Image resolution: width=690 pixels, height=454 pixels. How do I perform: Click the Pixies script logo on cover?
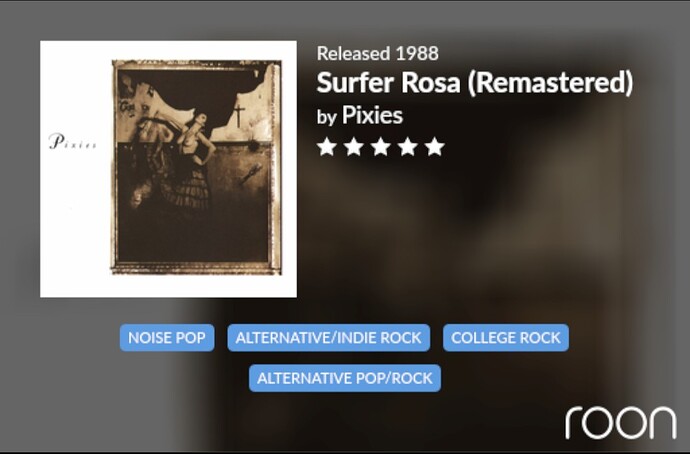pos(73,142)
